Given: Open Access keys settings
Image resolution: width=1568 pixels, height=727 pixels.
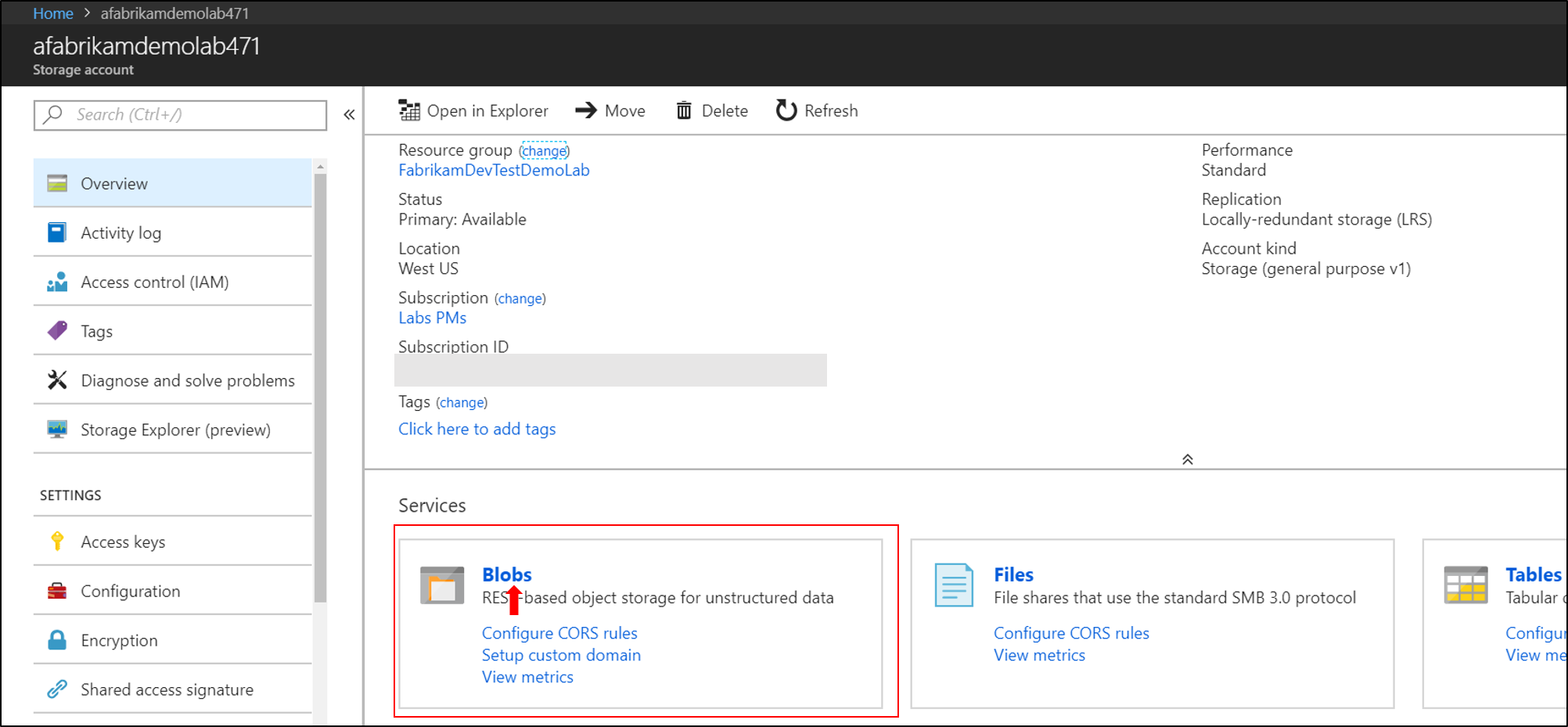Looking at the screenshot, I should coord(173,542).
